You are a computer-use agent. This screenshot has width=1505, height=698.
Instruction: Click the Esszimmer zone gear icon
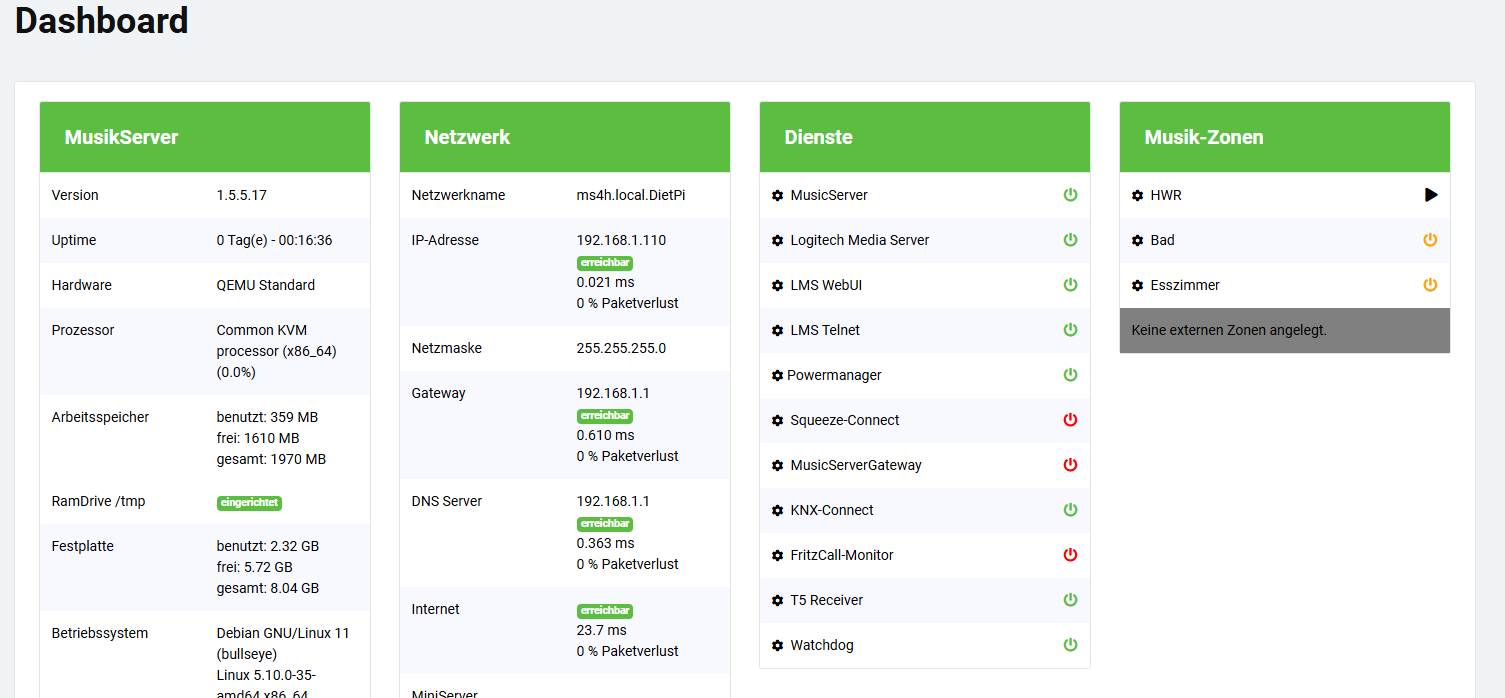[x=1137, y=286]
